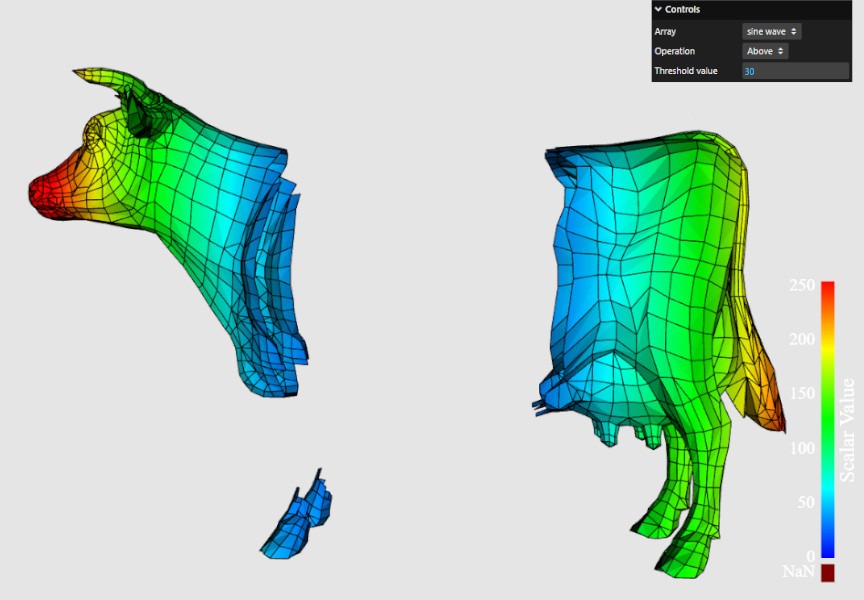Viewport: 864px width, 600px height.
Task: Click the Controls panel header title
Action: 683,10
